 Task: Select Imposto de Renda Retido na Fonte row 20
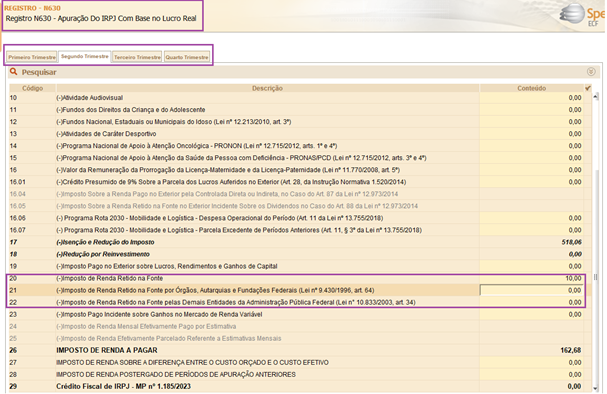[x=110, y=278]
